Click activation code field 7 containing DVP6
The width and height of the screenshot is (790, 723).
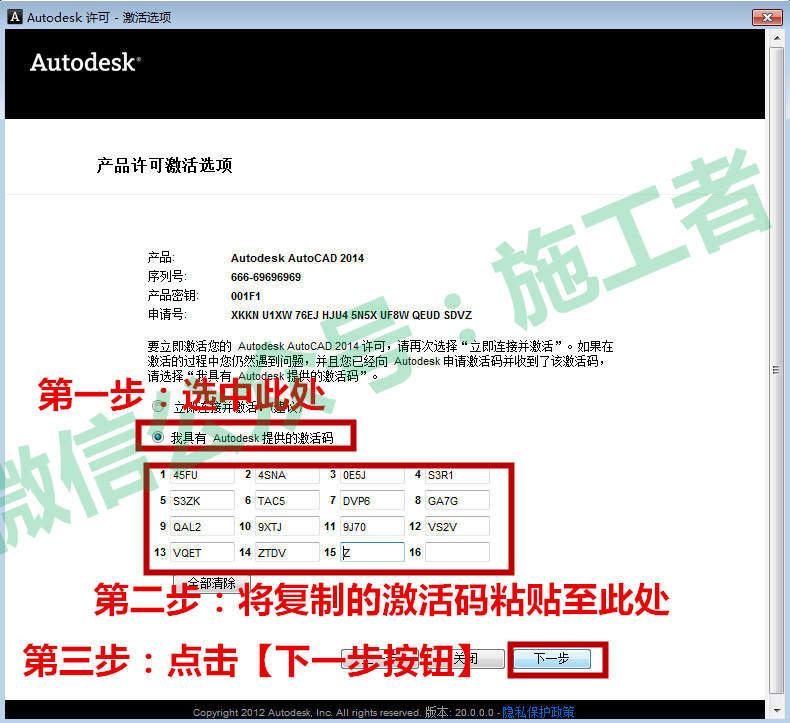tap(372, 500)
